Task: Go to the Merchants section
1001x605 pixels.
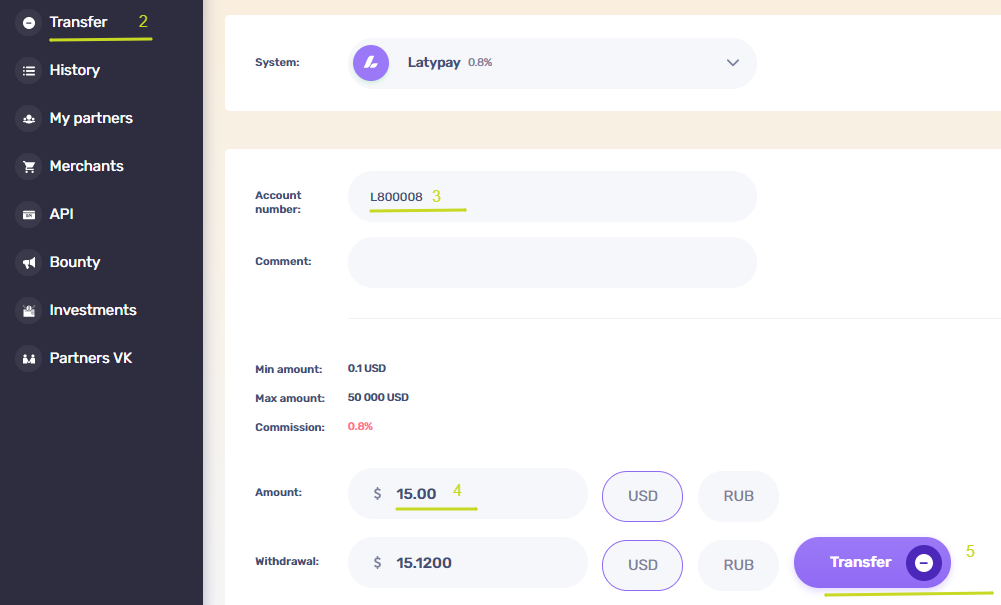Action: pos(87,166)
